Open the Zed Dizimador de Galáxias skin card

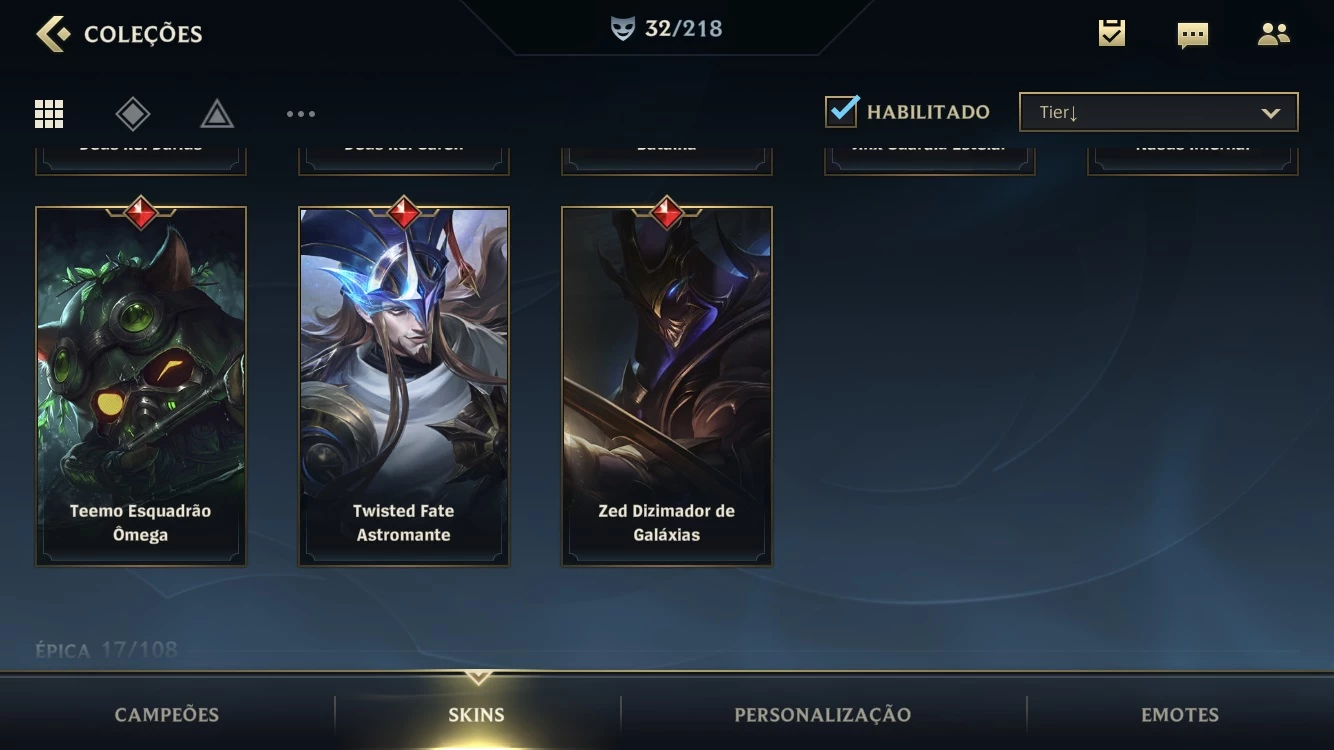[667, 385]
